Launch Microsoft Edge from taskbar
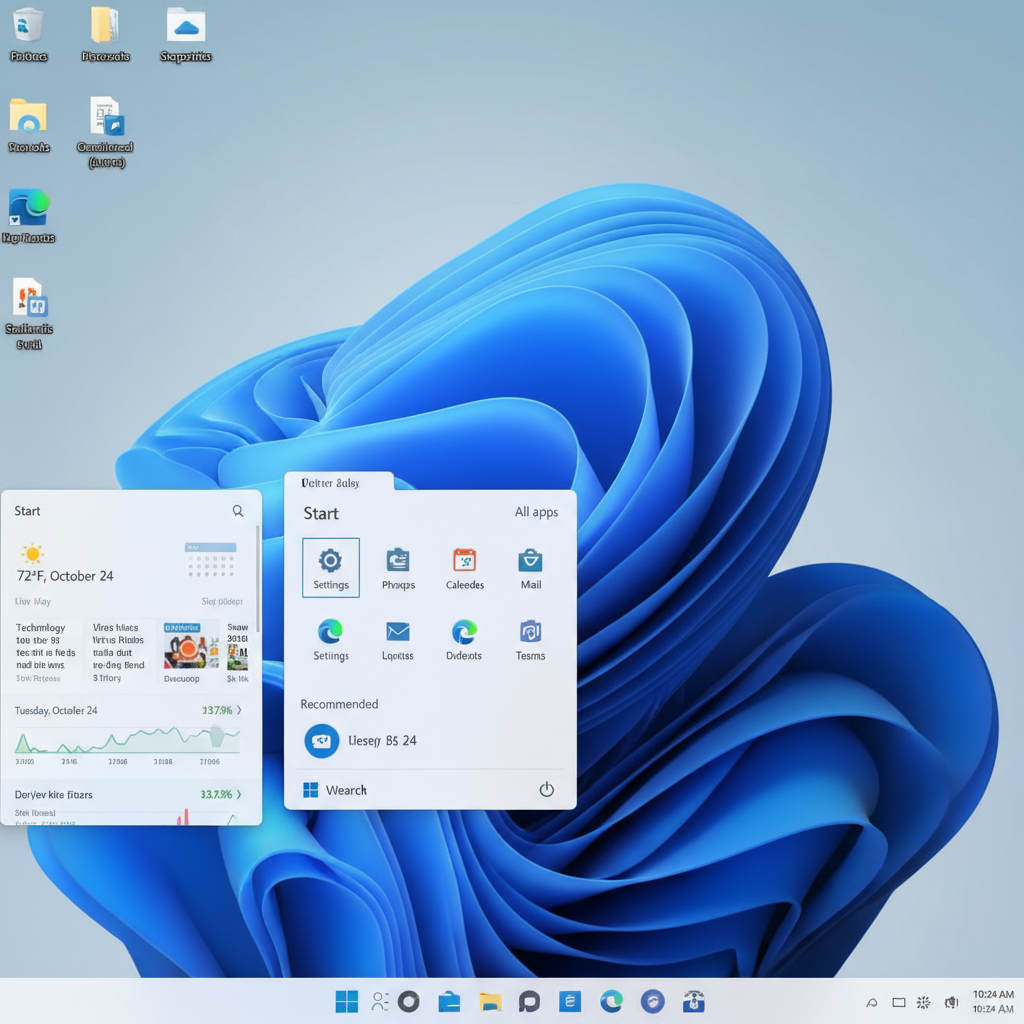Image resolution: width=1024 pixels, height=1024 pixels. click(x=611, y=1001)
